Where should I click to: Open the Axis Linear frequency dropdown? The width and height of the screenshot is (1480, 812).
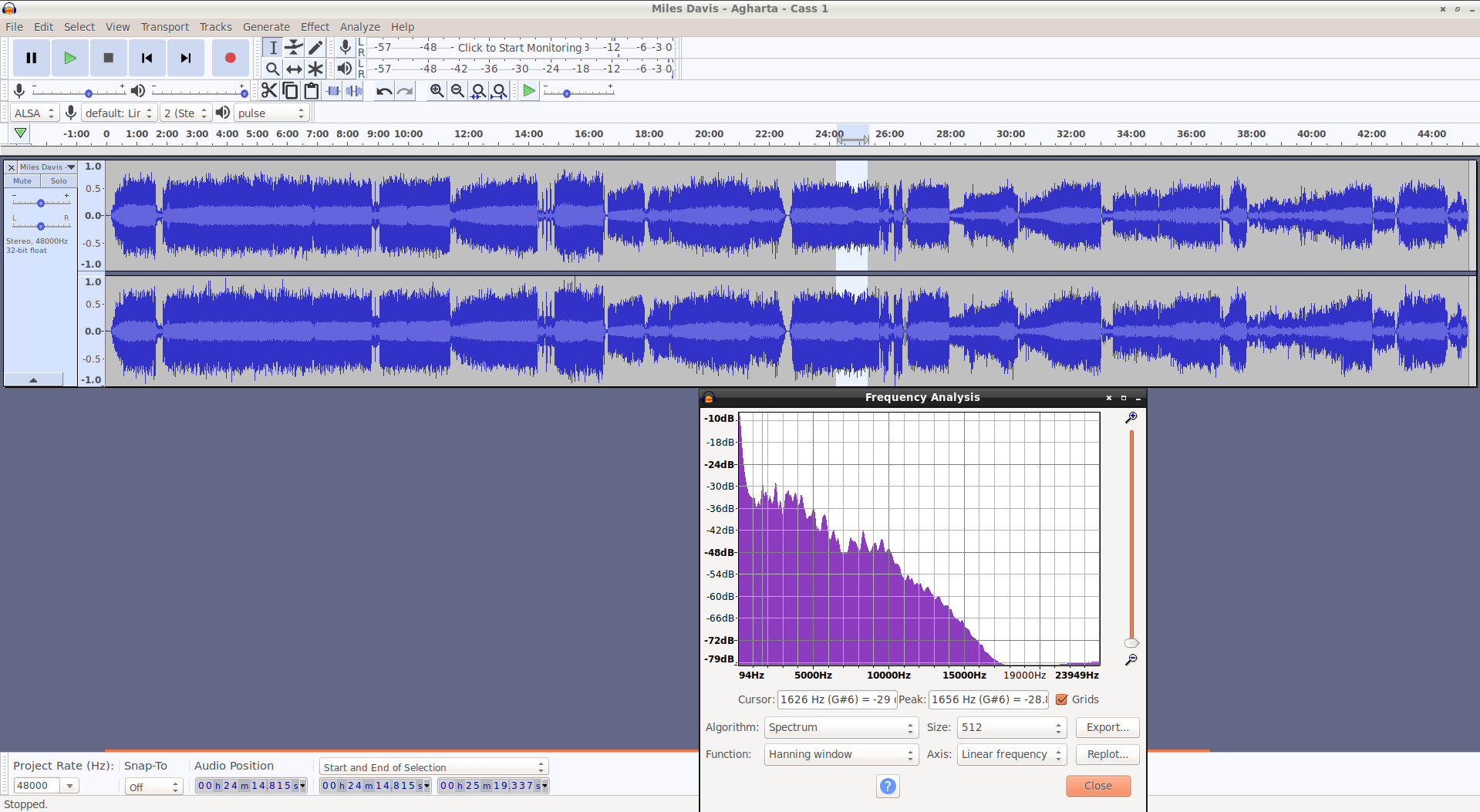coord(1012,754)
